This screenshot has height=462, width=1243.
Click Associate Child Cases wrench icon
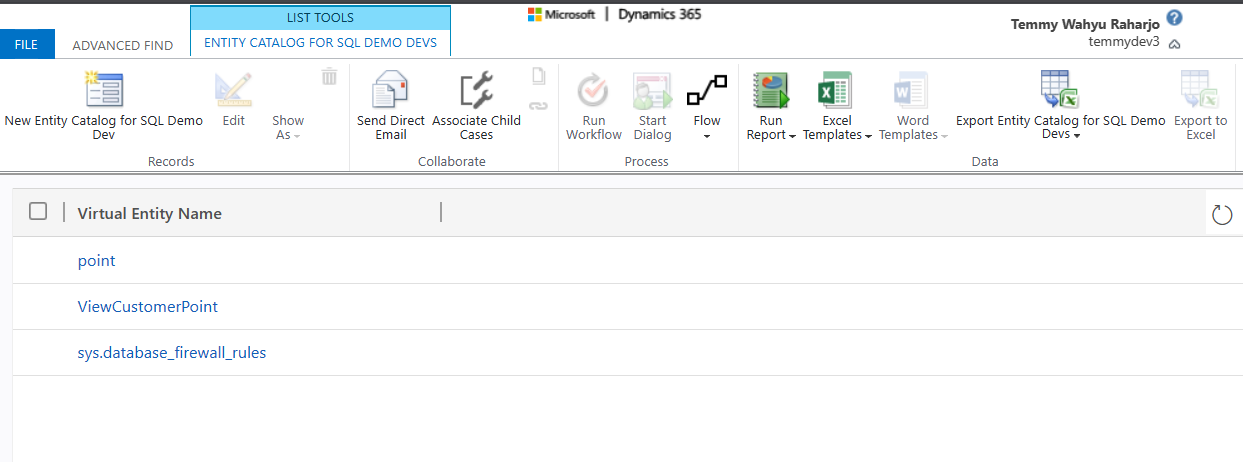pos(476,90)
